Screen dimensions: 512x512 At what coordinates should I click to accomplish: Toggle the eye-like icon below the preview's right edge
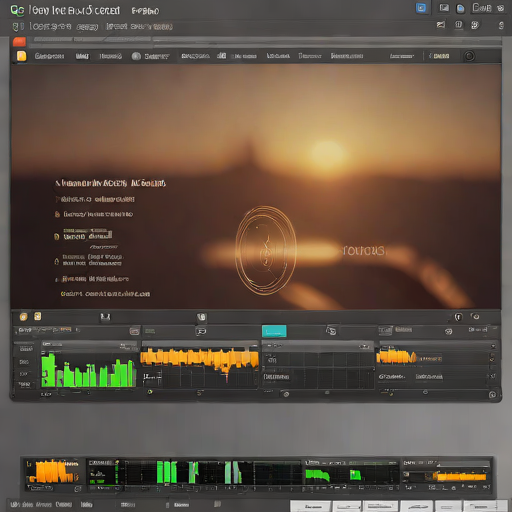pos(475,316)
